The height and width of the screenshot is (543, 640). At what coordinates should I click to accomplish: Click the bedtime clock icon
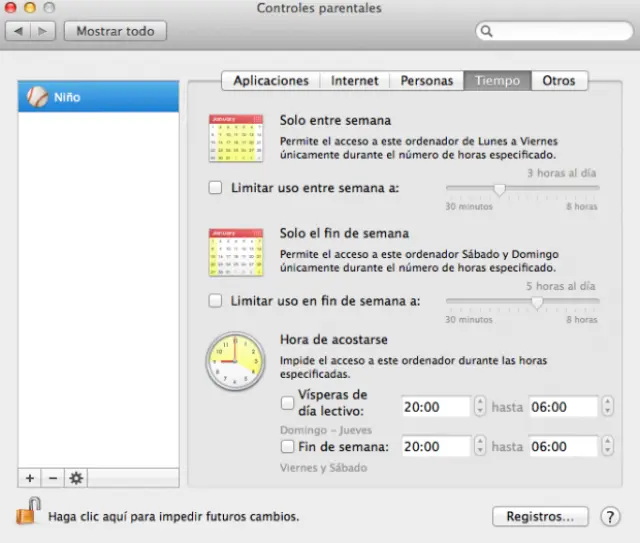click(x=237, y=363)
